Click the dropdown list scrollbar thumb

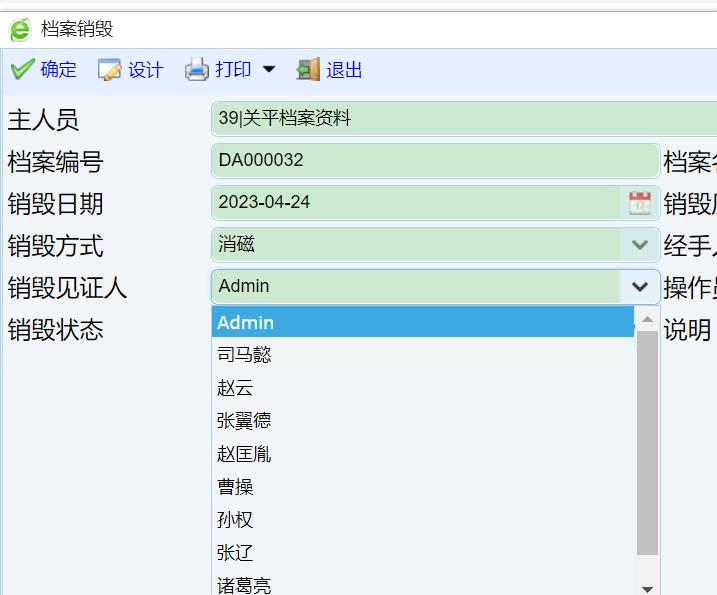pos(647,440)
